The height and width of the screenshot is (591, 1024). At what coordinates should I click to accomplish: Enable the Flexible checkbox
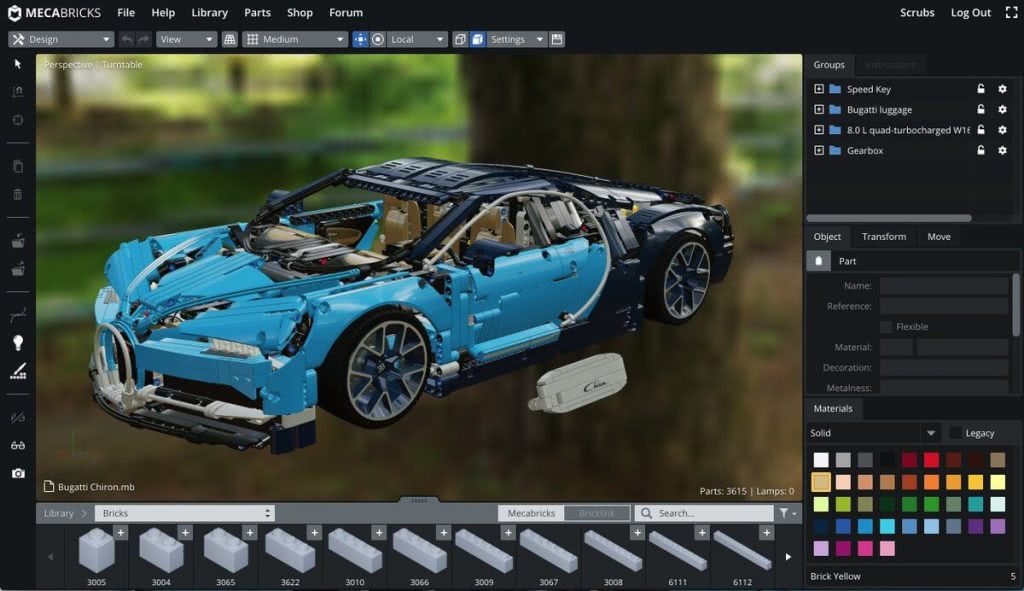click(x=886, y=327)
